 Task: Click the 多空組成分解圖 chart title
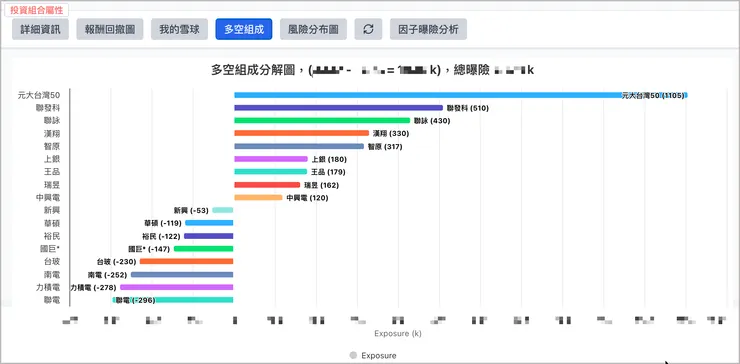coord(372,70)
